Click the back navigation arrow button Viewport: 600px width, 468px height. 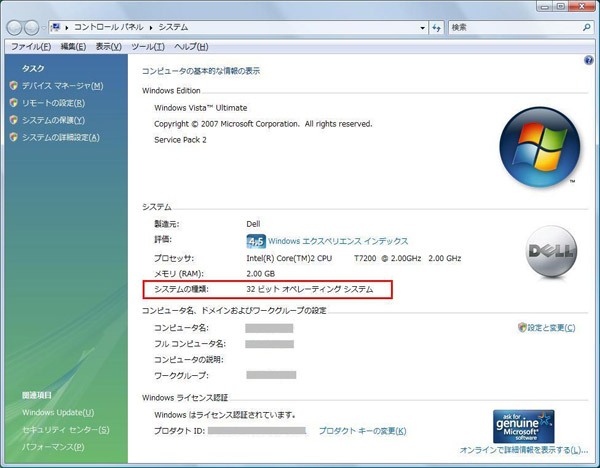point(15,28)
